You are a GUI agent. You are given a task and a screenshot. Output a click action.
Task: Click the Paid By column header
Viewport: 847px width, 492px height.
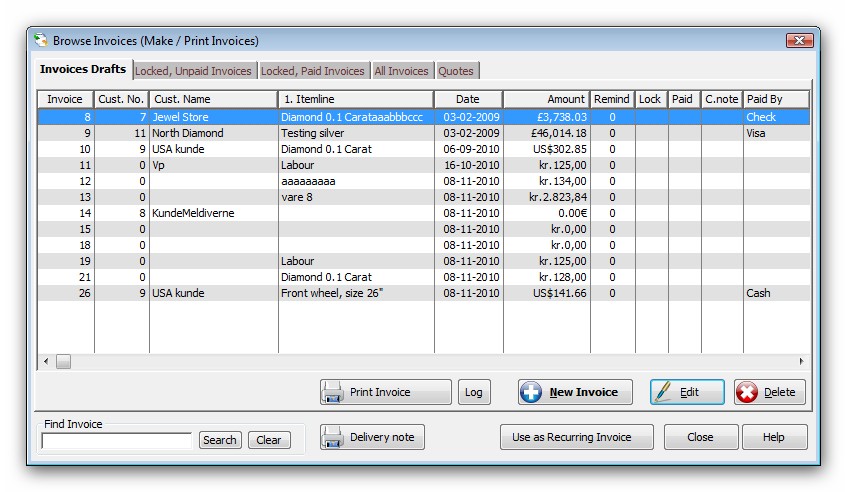pos(776,99)
